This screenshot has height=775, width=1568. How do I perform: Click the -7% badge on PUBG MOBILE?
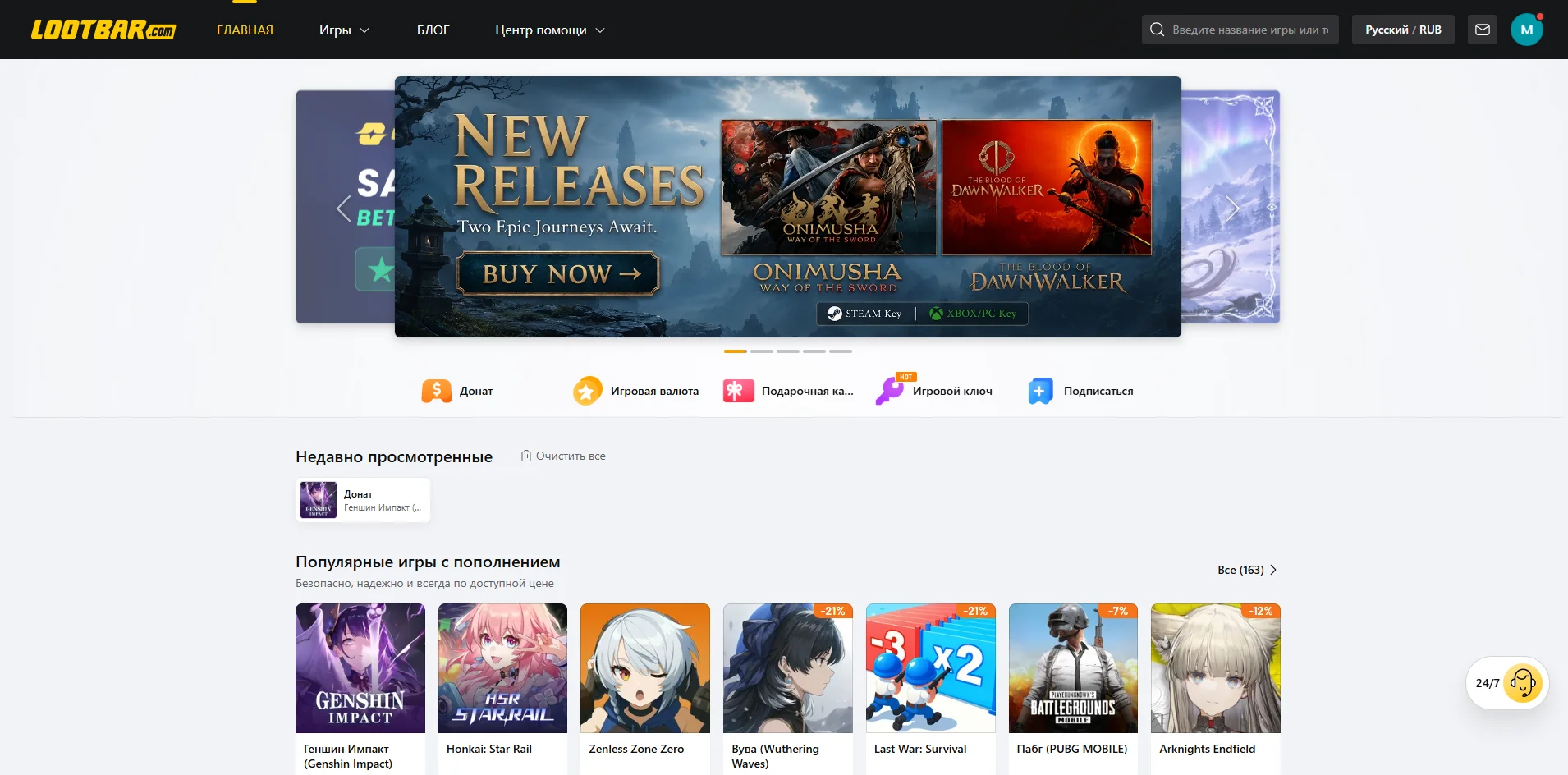[x=1118, y=611]
